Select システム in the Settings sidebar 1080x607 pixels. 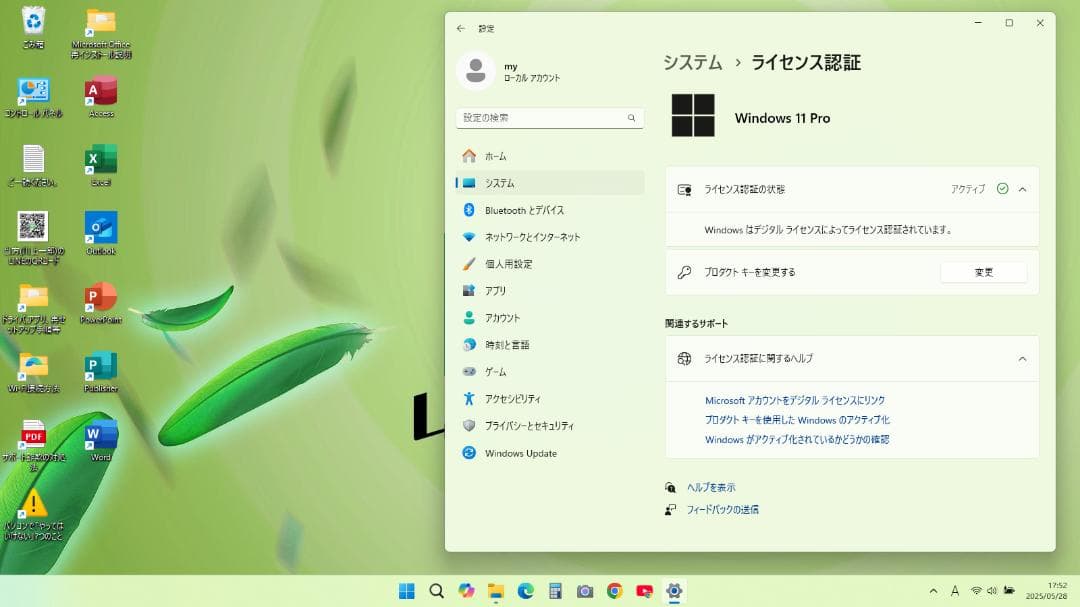pyautogui.click(x=550, y=183)
